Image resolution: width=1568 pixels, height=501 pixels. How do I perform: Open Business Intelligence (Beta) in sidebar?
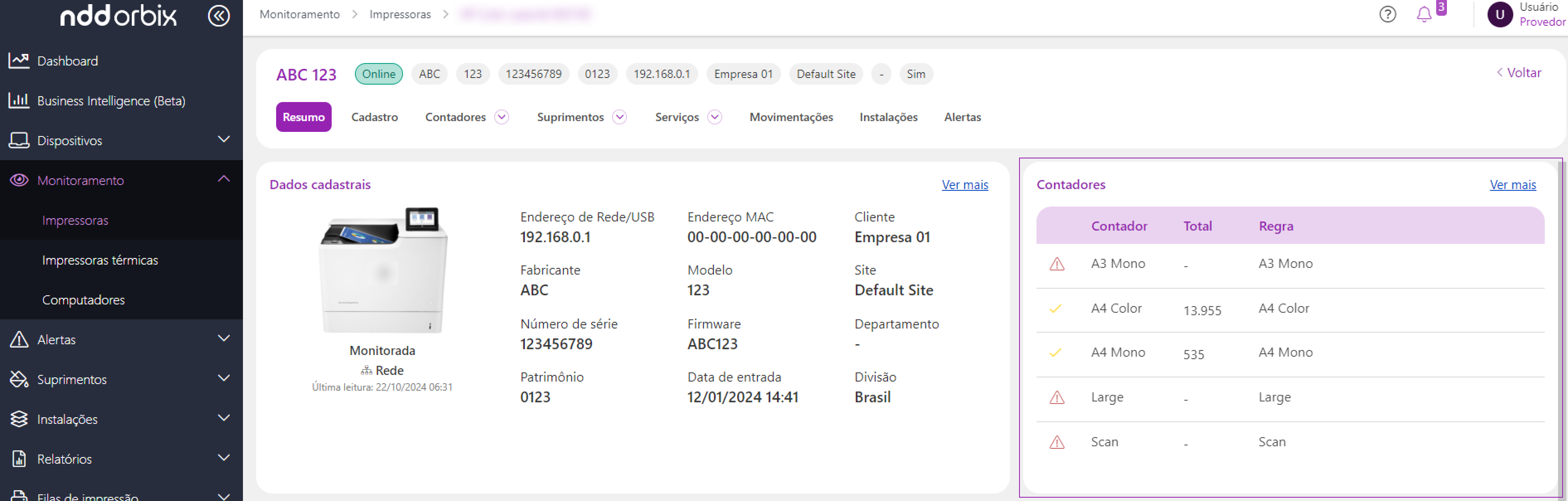pyautogui.click(x=111, y=100)
